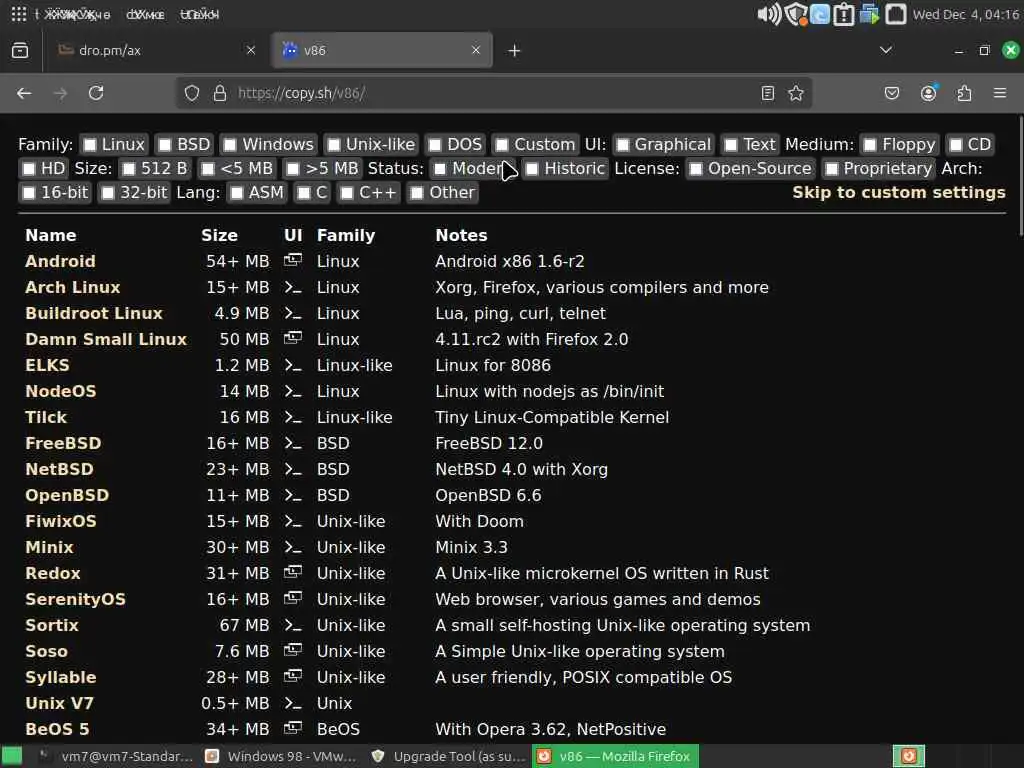
Task: Reload the current page
Action: 96,93
